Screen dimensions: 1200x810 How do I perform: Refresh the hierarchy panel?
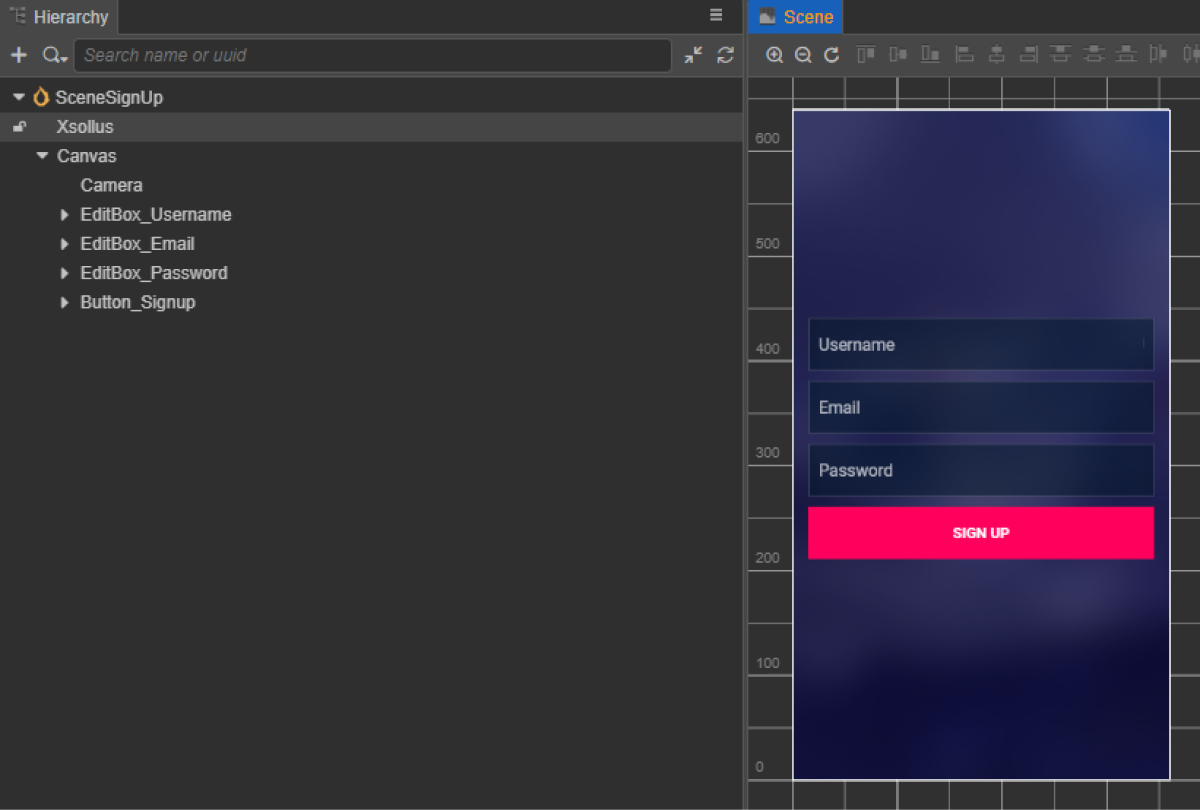pos(725,55)
